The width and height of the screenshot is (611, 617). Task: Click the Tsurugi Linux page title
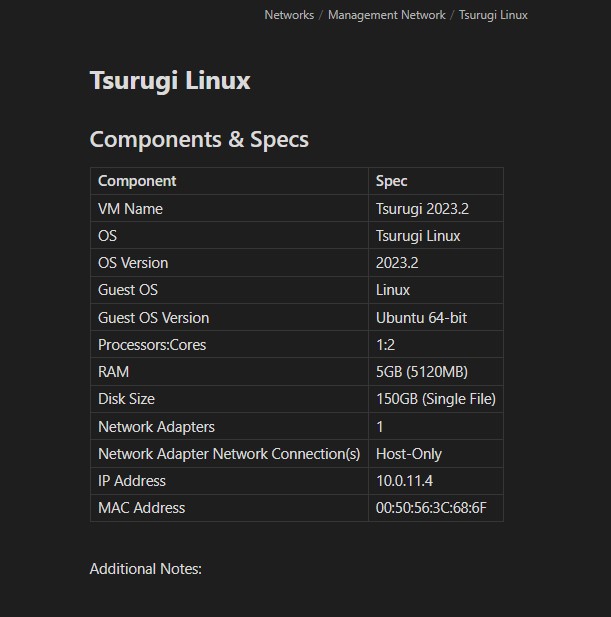pos(170,81)
